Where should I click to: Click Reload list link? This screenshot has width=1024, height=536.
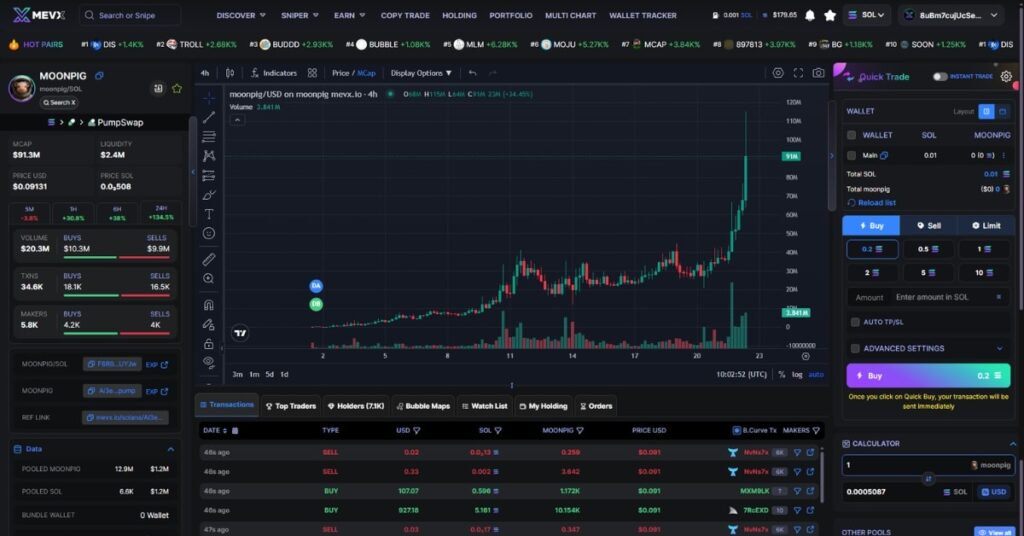click(x=872, y=203)
